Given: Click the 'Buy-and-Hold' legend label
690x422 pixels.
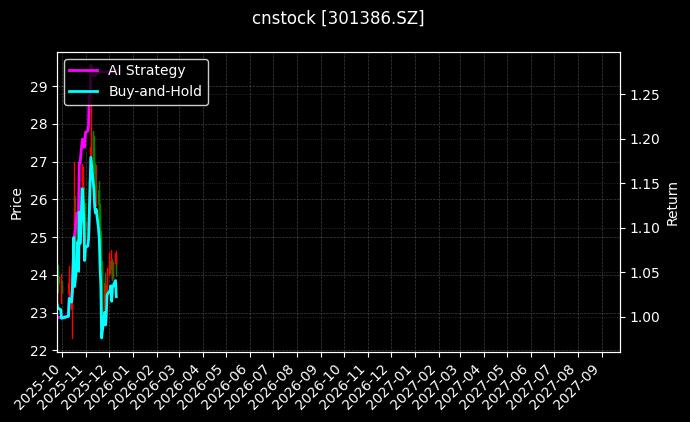Looking at the screenshot, I should 155,91.
